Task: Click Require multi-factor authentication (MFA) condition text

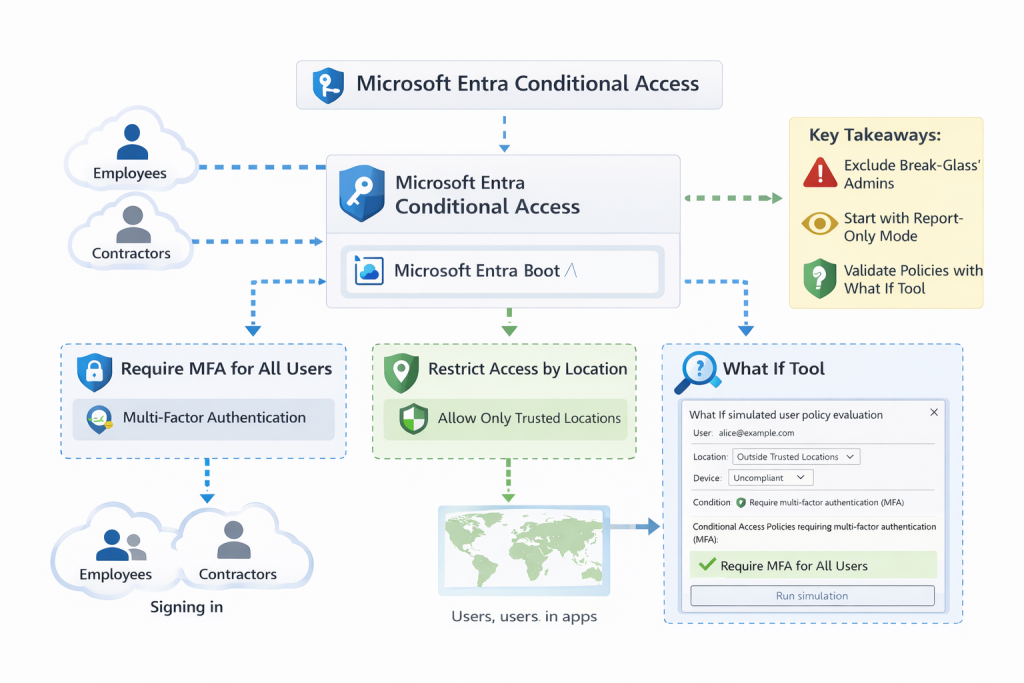Action: (x=827, y=503)
